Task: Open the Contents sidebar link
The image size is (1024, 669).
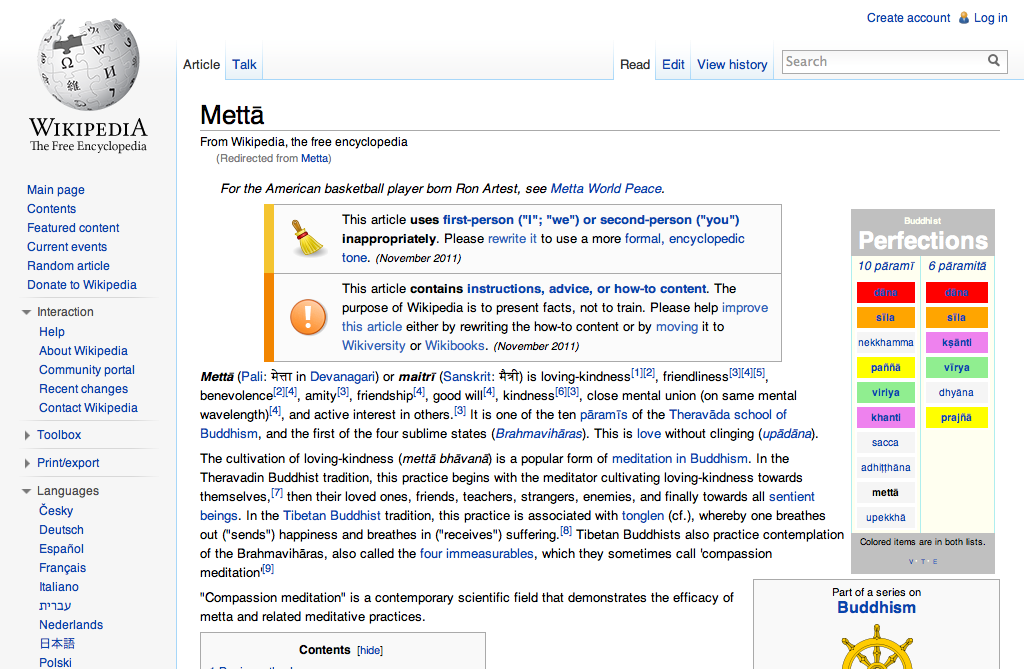Action: (x=52, y=209)
